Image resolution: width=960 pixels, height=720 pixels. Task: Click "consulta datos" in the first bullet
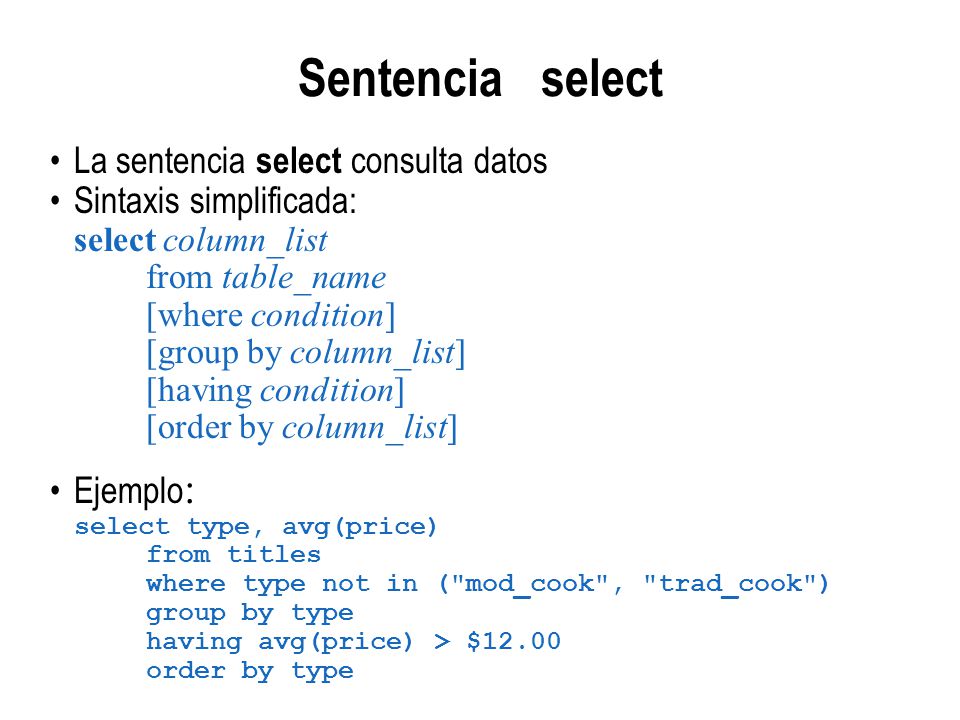pyautogui.click(x=449, y=161)
